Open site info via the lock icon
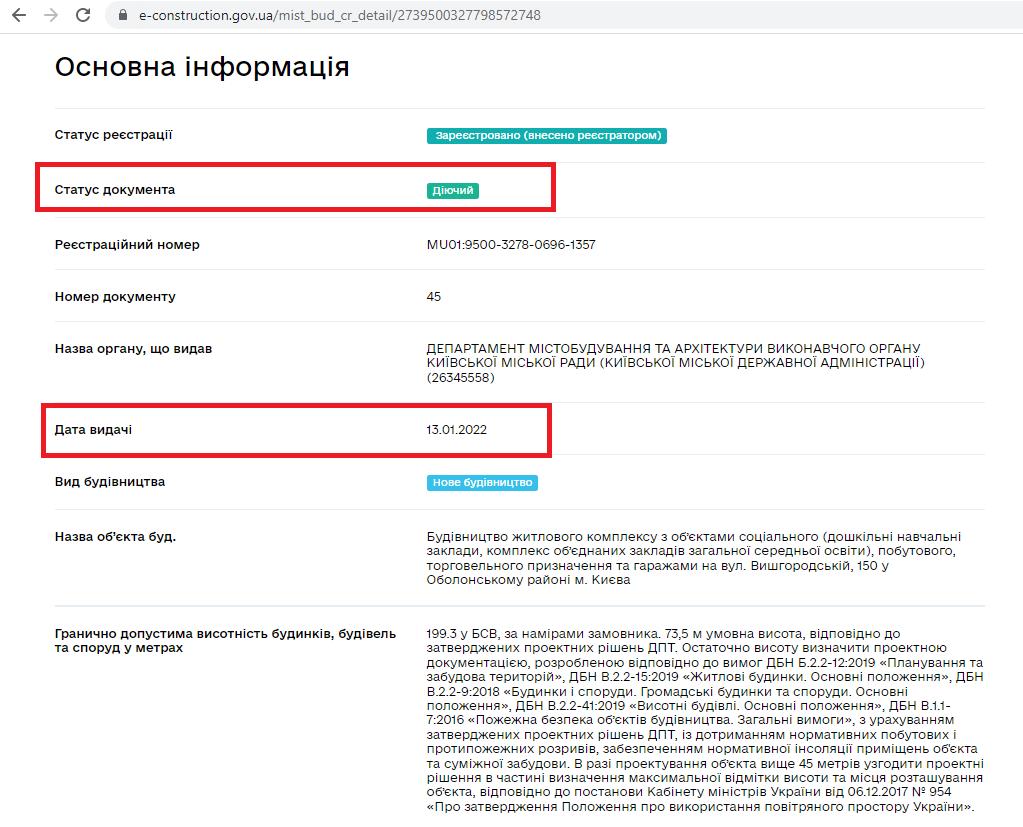 click(x=123, y=16)
